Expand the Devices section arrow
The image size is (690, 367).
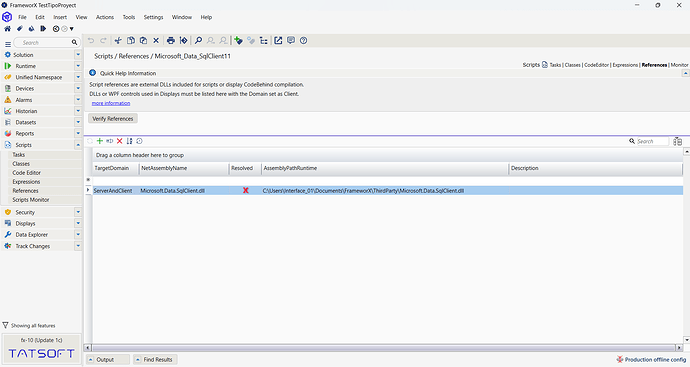(x=78, y=88)
